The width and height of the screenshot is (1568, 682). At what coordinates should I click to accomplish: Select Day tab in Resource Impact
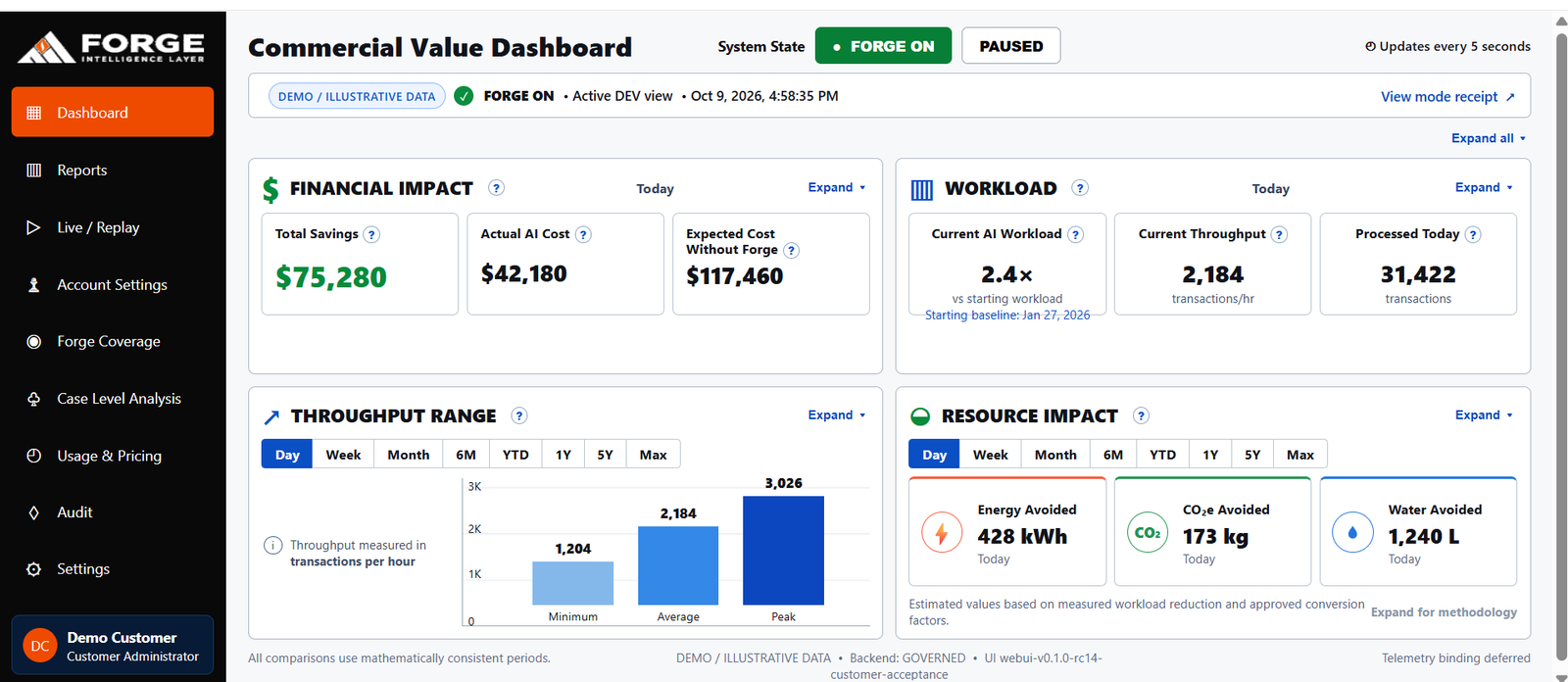pyautogui.click(x=935, y=455)
